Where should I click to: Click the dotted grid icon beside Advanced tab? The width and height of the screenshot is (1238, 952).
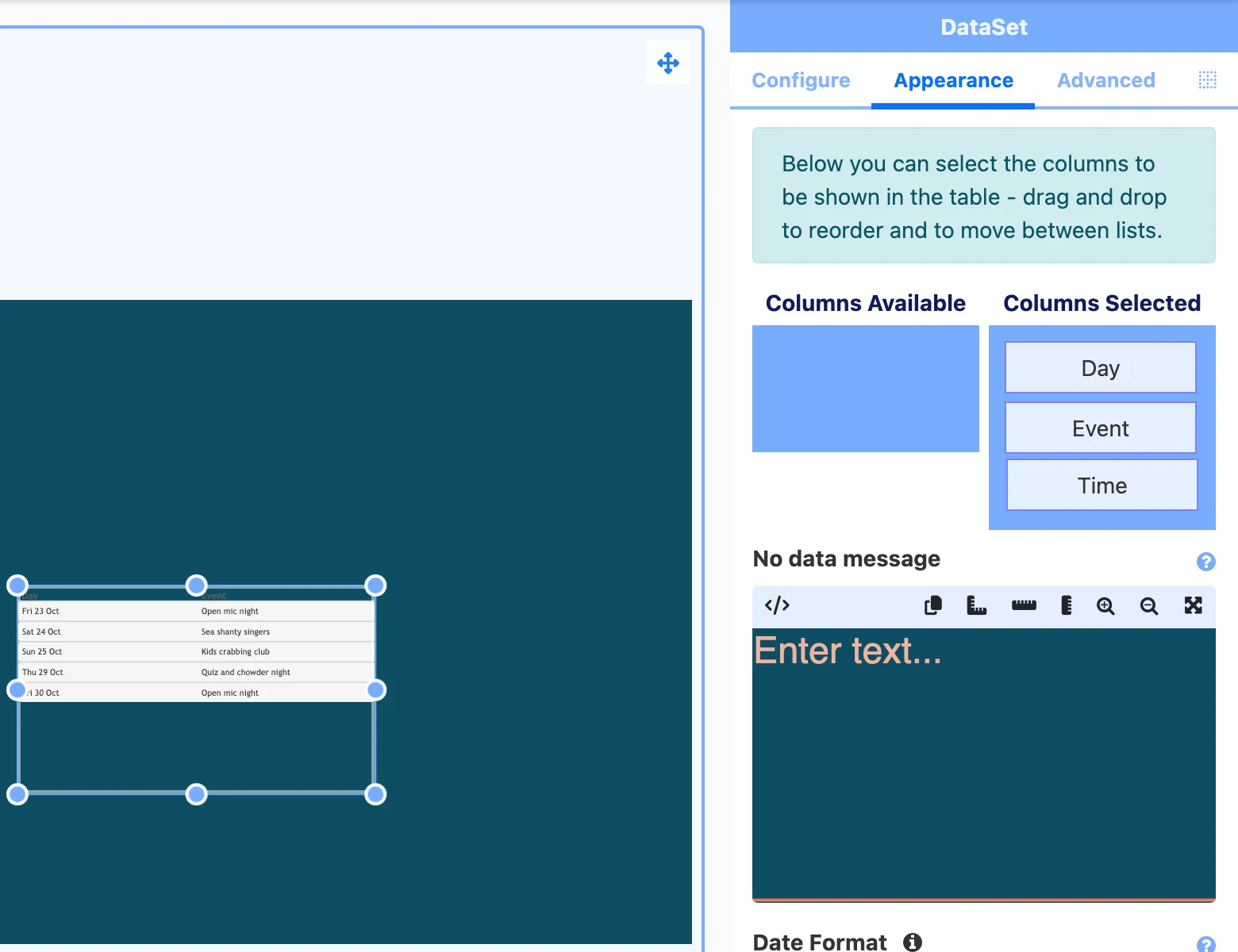(x=1207, y=80)
